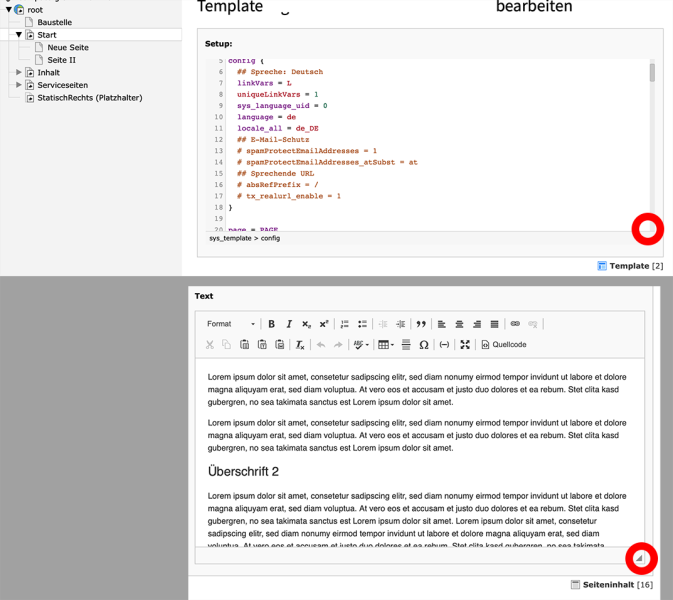Viewport: 673px width, 600px height.
Task: Center align the text
Action: pos(459,324)
